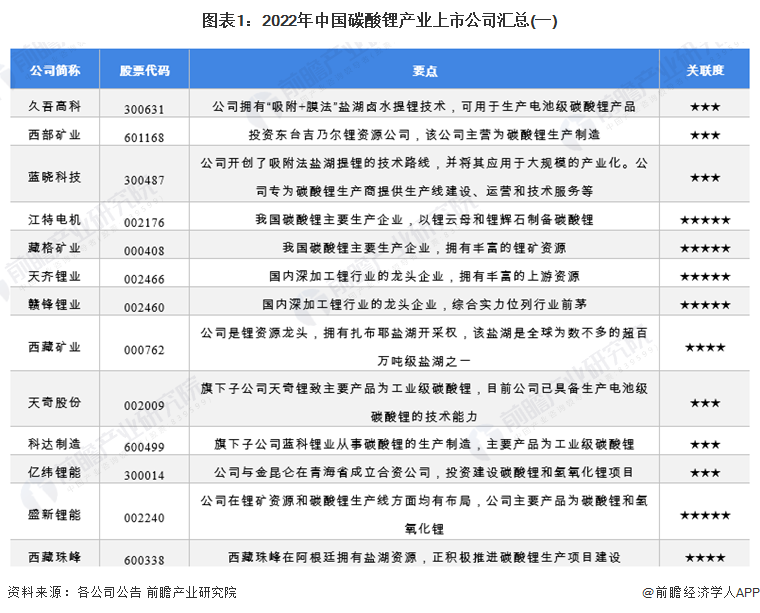This screenshot has height=613, width=760.
Task: Select stock code 600338
Action: pyautogui.click(x=144, y=560)
